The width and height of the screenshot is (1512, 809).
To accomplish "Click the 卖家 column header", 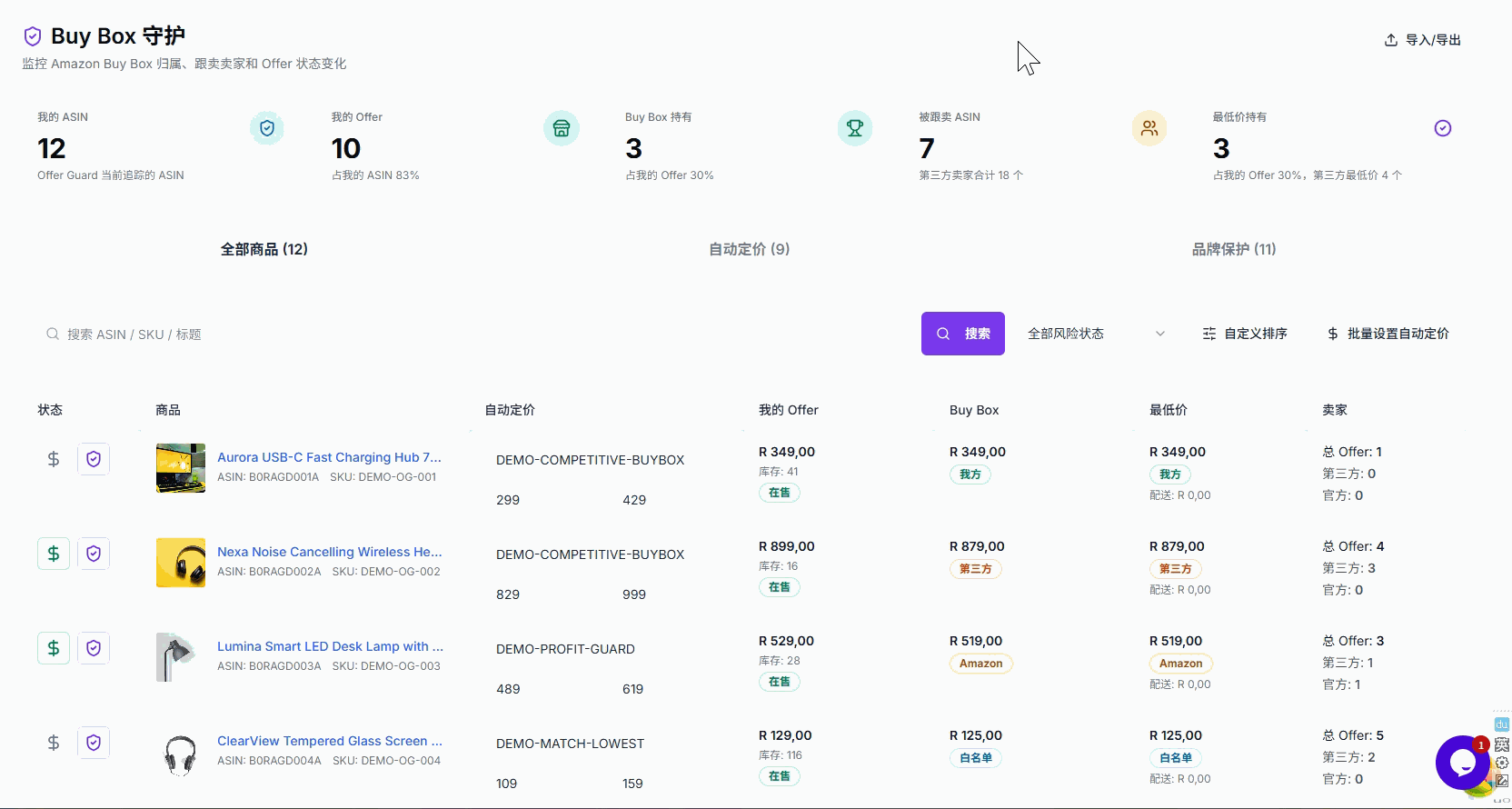I will click(x=1335, y=410).
